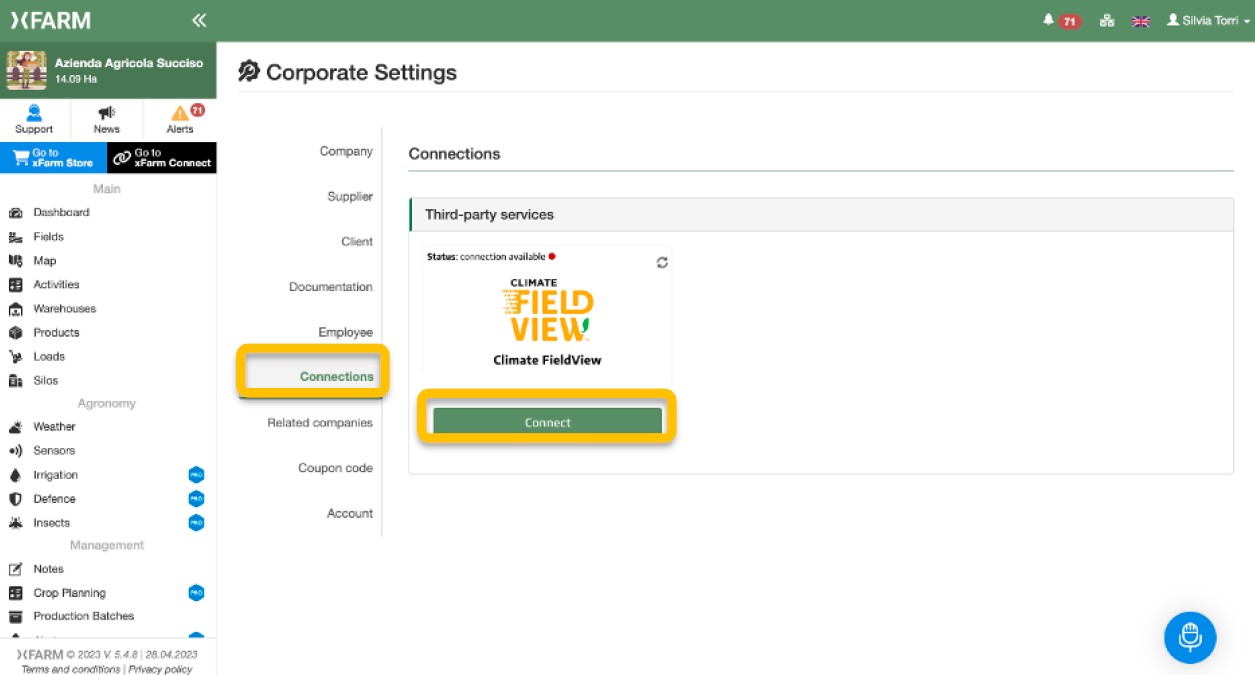This screenshot has height=675, width=1255.
Task: Open Support from the sidebar
Action: 34,119
